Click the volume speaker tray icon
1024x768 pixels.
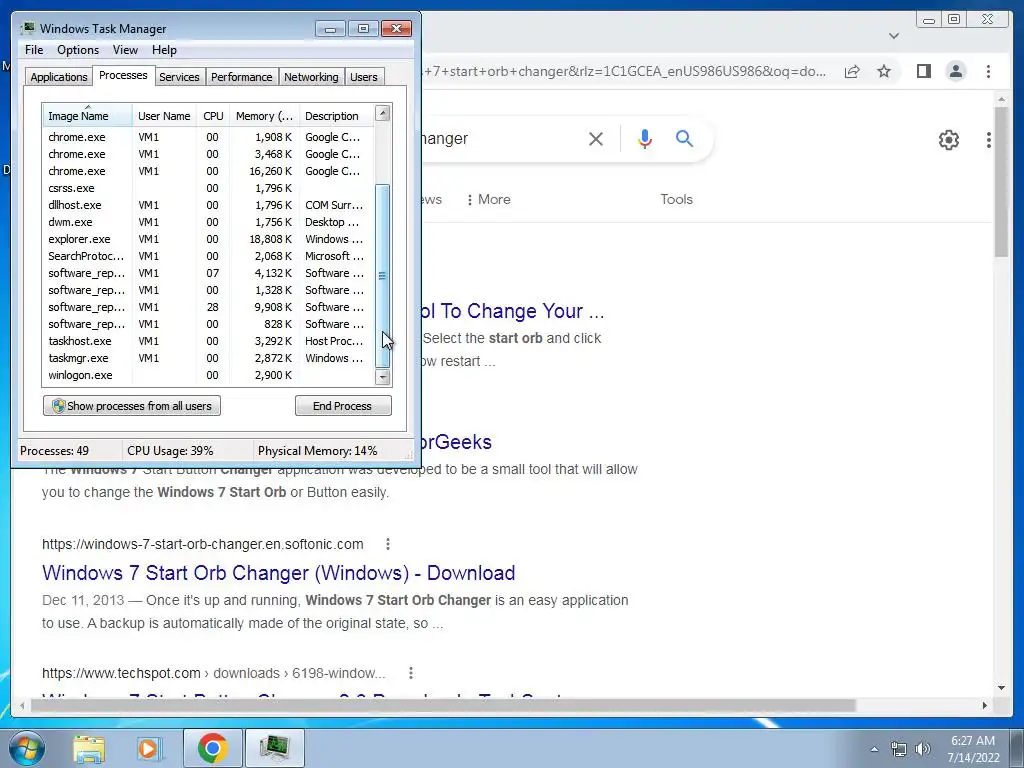(923, 750)
